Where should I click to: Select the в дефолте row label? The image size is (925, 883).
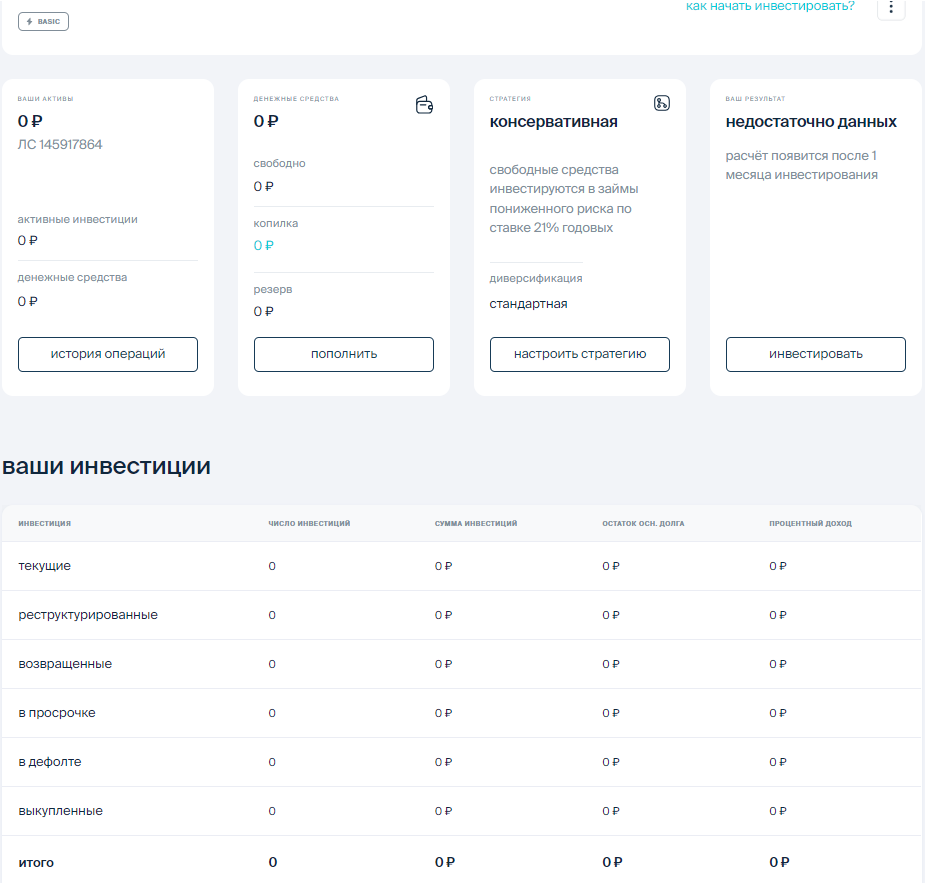pos(50,761)
